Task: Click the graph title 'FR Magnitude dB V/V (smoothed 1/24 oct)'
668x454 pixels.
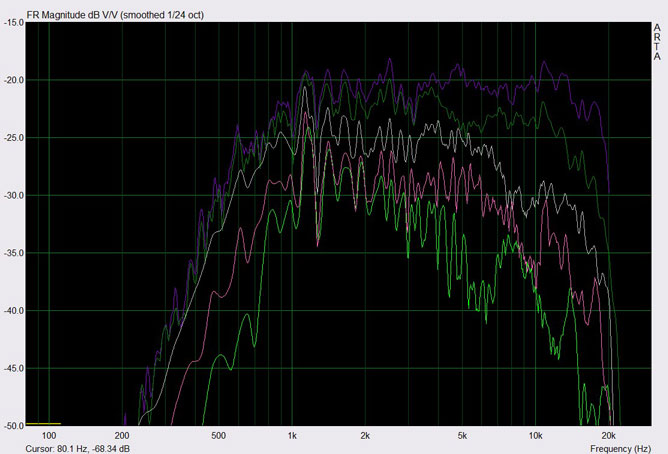Action: (x=115, y=15)
